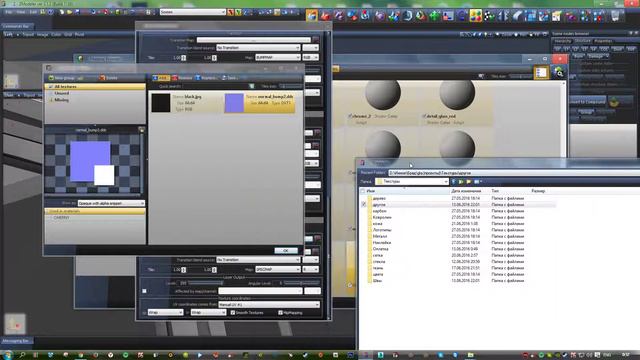
Task: Click the Angular Level slider
Action: tap(302, 283)
